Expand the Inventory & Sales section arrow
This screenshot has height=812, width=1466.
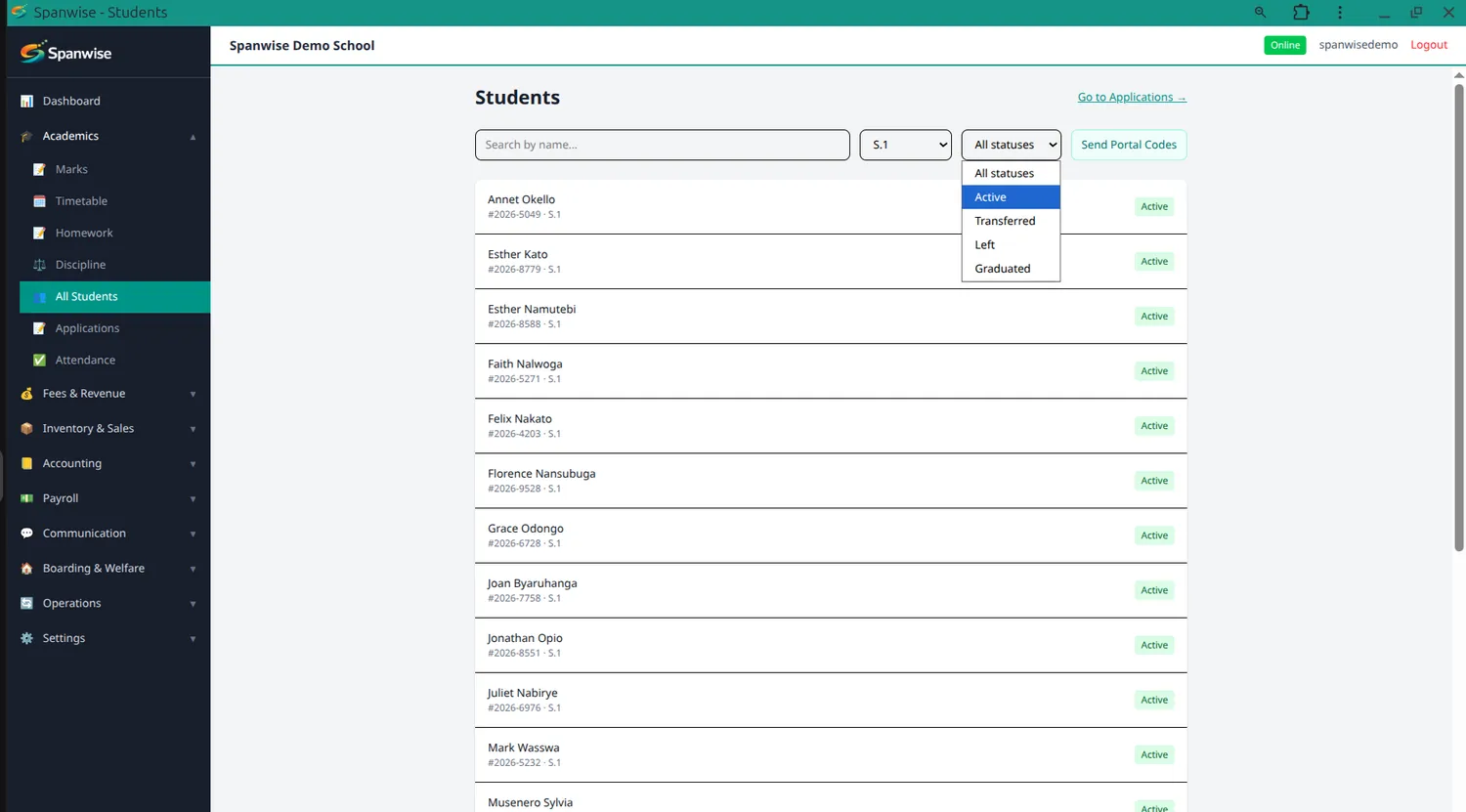click(193, 429)
